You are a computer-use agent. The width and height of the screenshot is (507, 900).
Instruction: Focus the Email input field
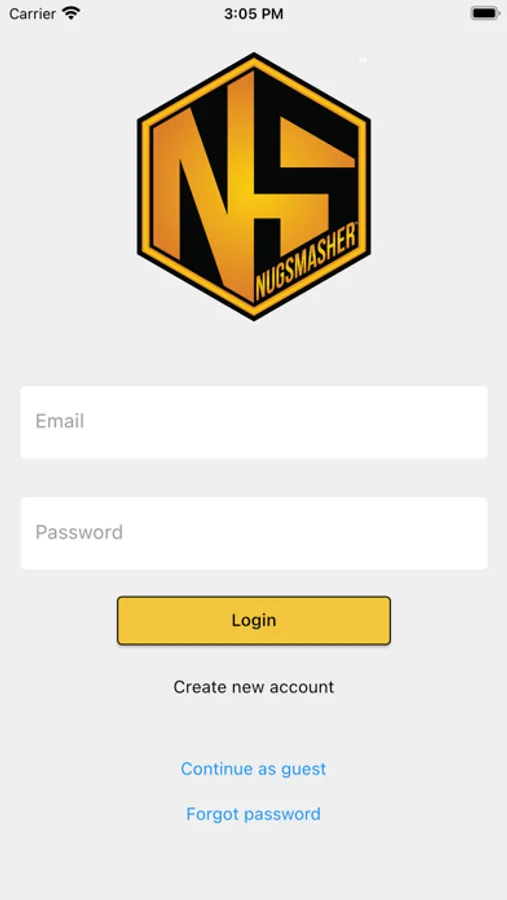pos(254,422)
